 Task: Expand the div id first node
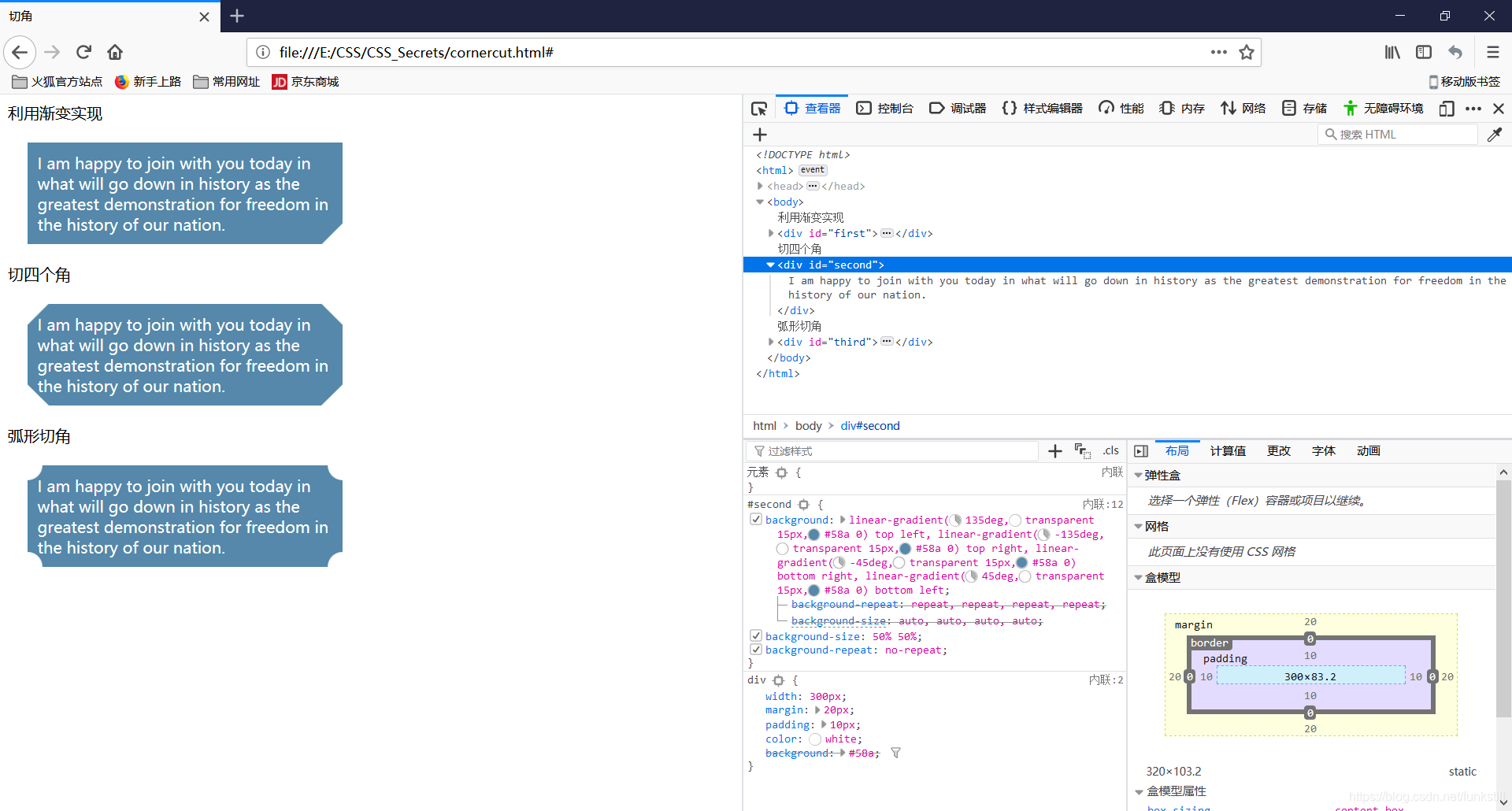pos(770,233)
